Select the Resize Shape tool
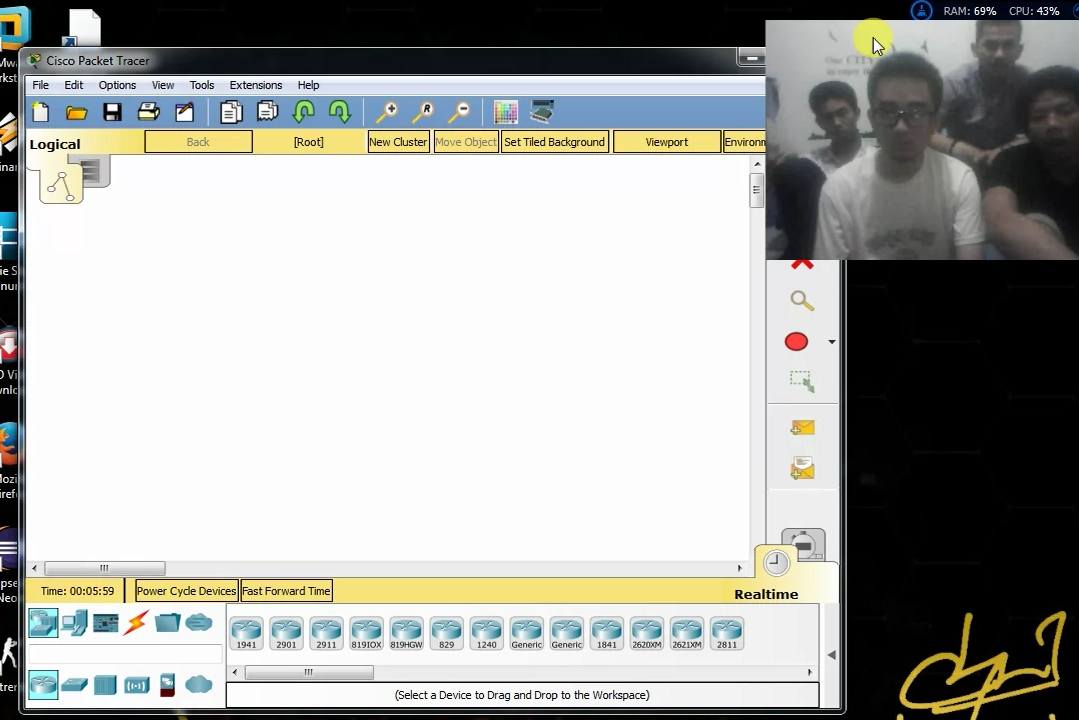The width and height of the screenshot is (1079, 720). pyautogui.click(x=802, y=381)
